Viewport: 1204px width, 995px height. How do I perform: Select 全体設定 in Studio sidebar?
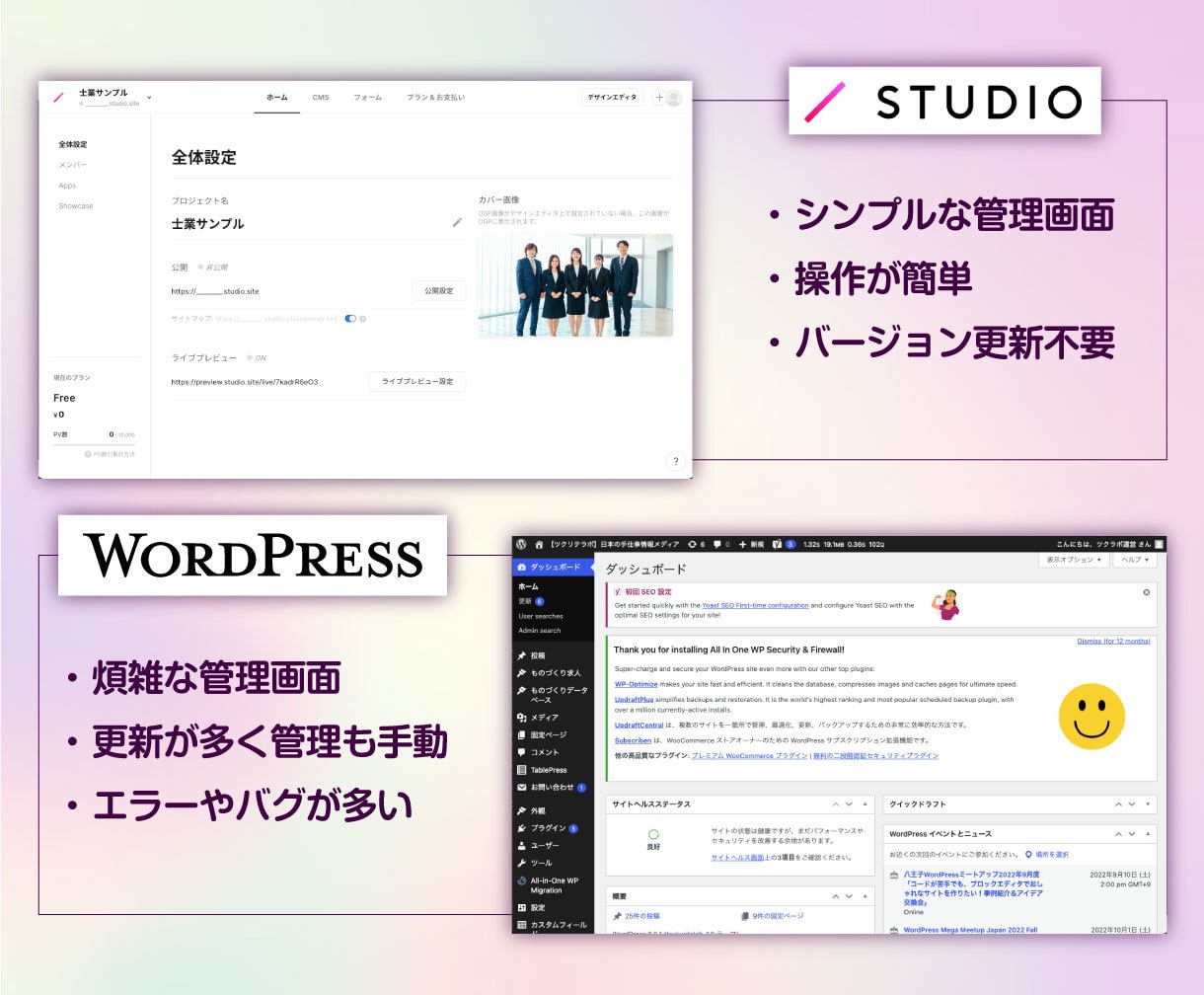73,144
